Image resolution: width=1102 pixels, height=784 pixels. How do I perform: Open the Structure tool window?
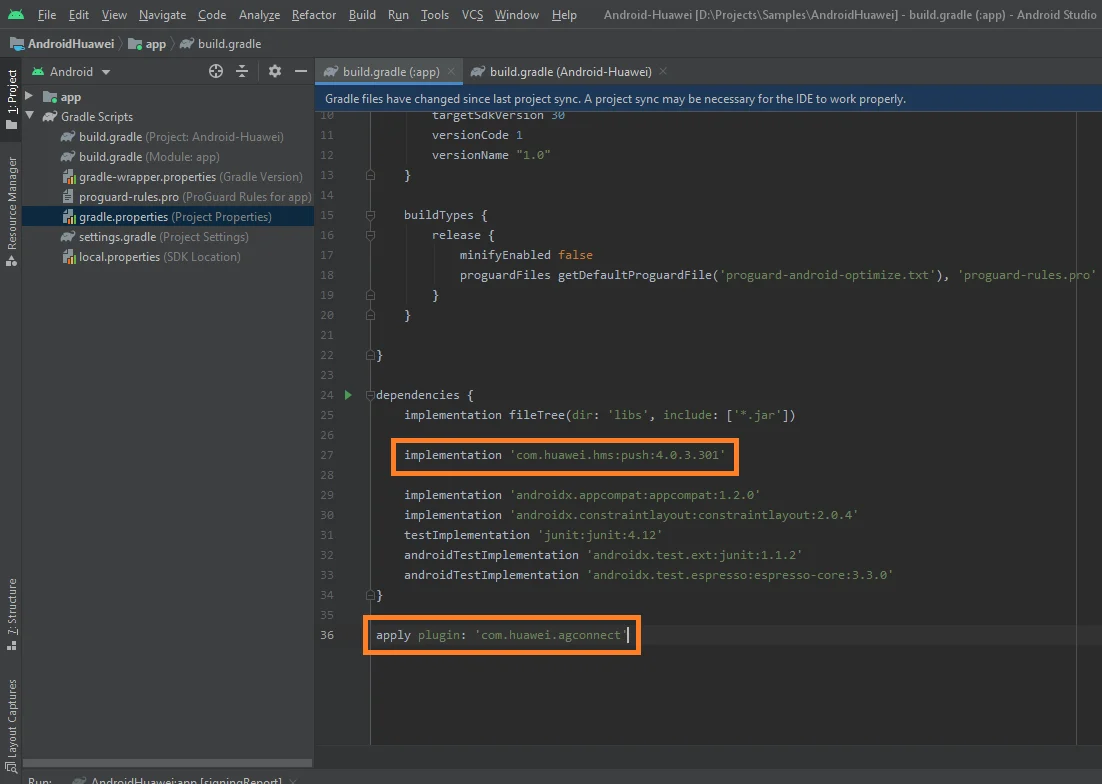12,608
